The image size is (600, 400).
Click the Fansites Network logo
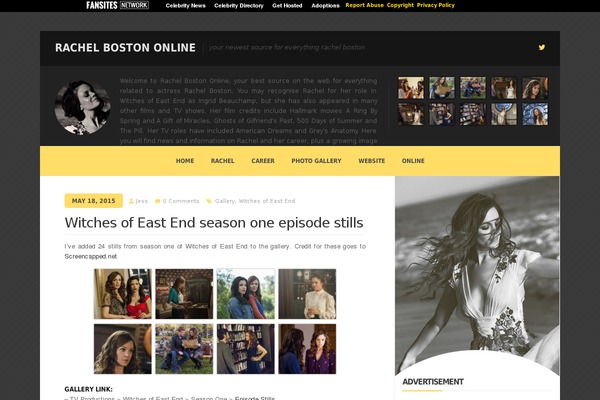pyautogui.click(x=117, y=5)
